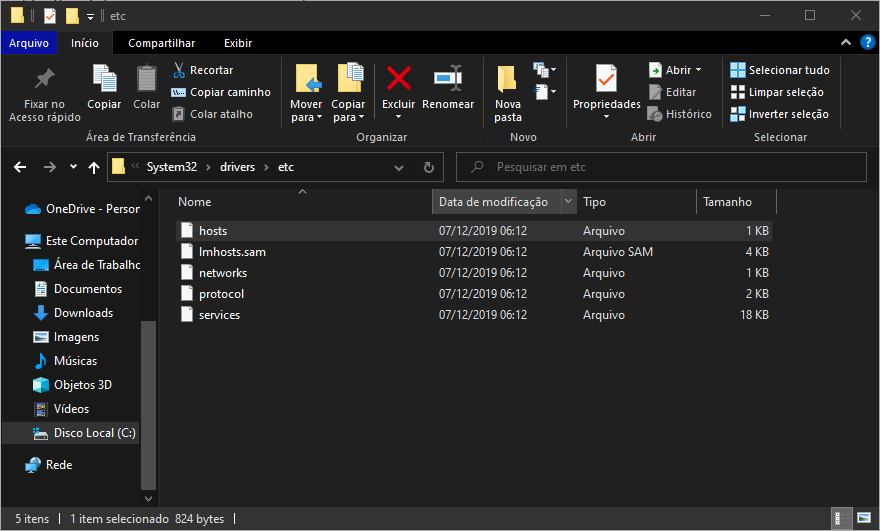This screenshot has height=531, width=880.
Task: Click the Propriedades checkmark icon
Action: tap(606, 78)
